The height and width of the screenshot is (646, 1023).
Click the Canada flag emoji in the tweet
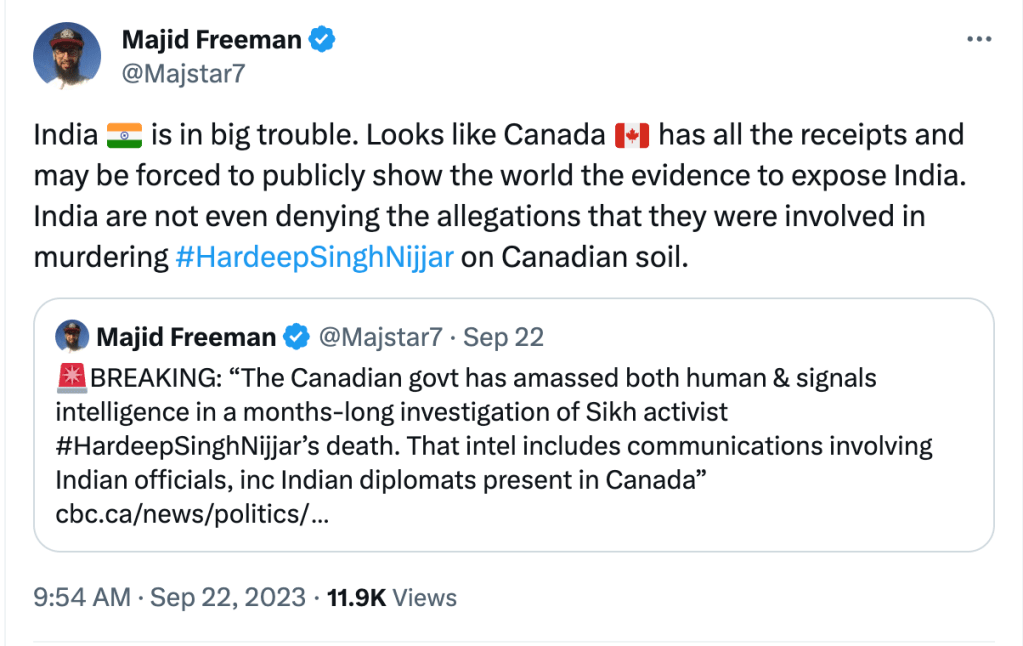(x=632, y=134)
